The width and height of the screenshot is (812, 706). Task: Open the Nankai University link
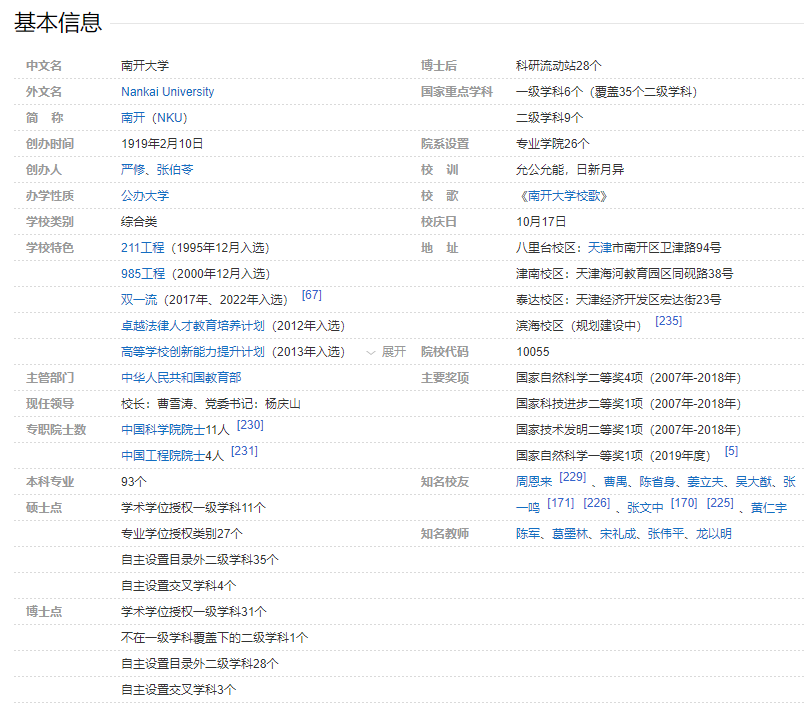[167, 92]
